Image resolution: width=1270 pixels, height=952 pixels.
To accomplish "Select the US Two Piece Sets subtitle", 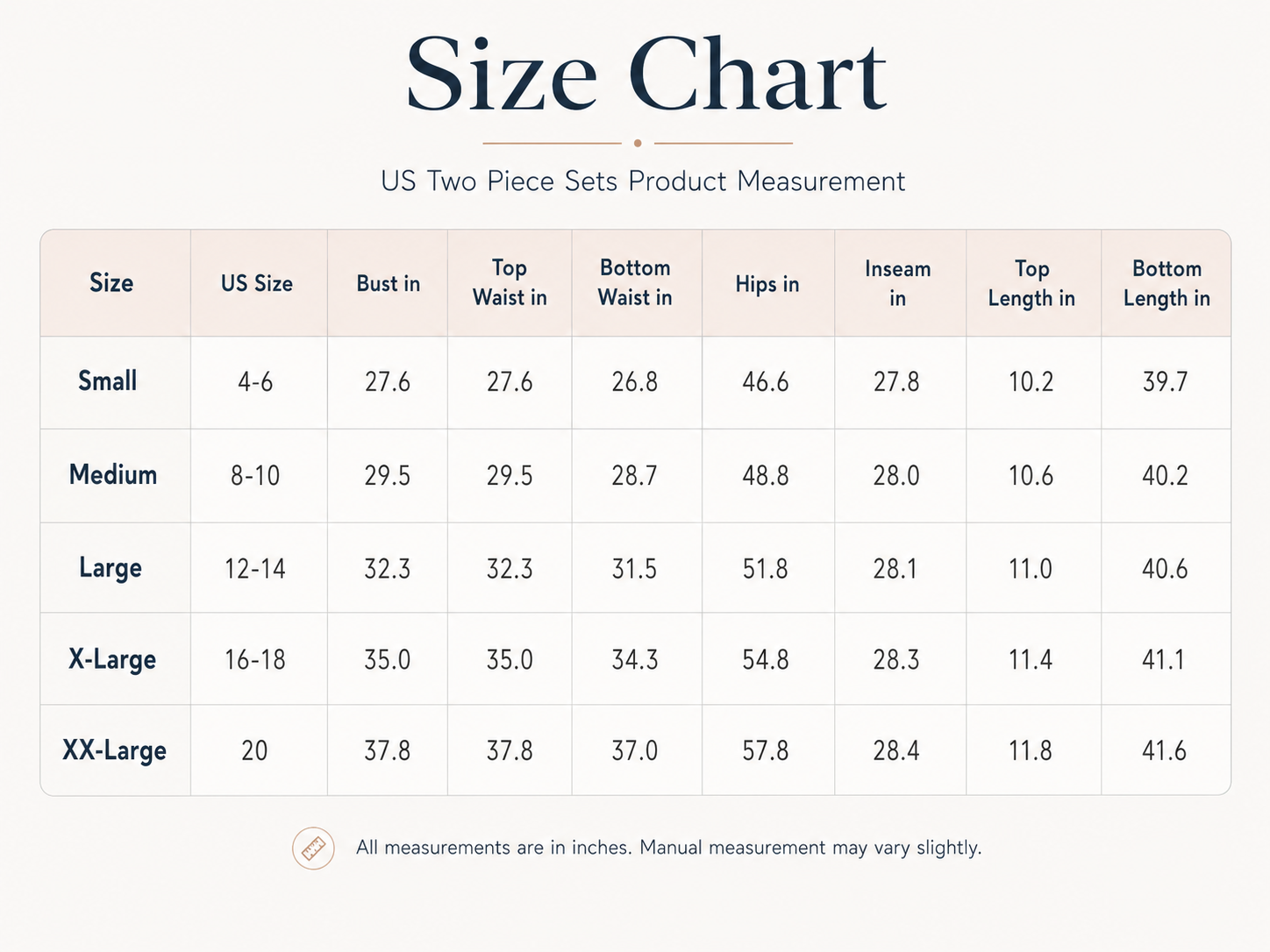I will [x=643, y=181].
